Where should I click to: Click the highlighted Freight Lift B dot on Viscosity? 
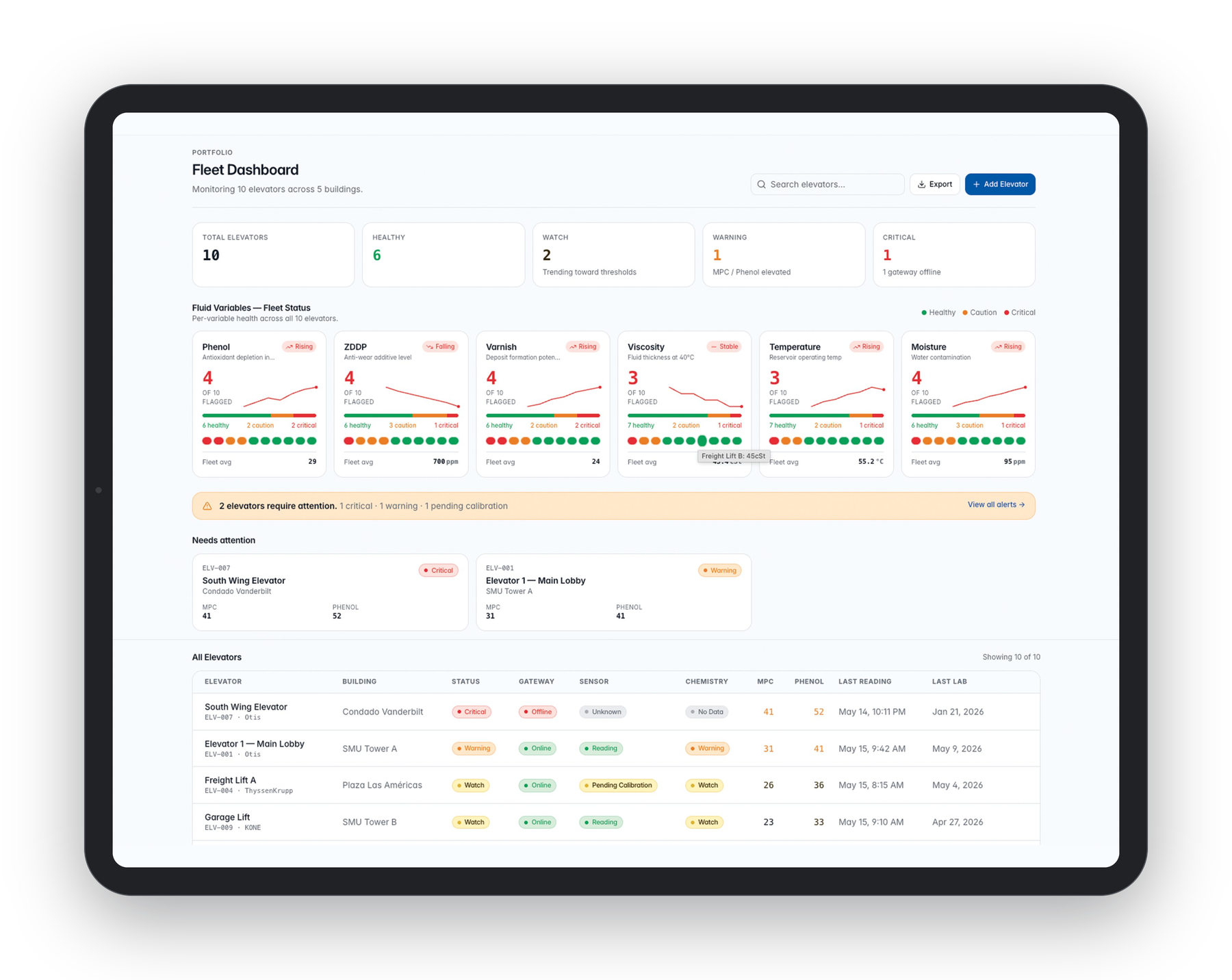(x=702, y=441)
